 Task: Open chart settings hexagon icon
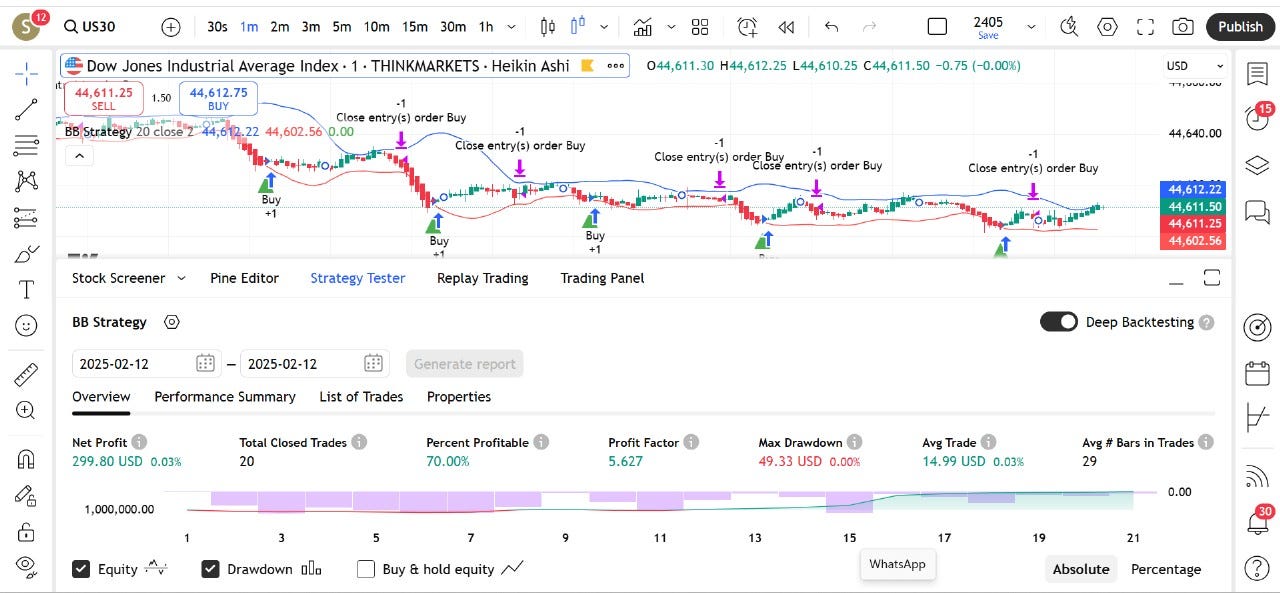[1107, 27]
